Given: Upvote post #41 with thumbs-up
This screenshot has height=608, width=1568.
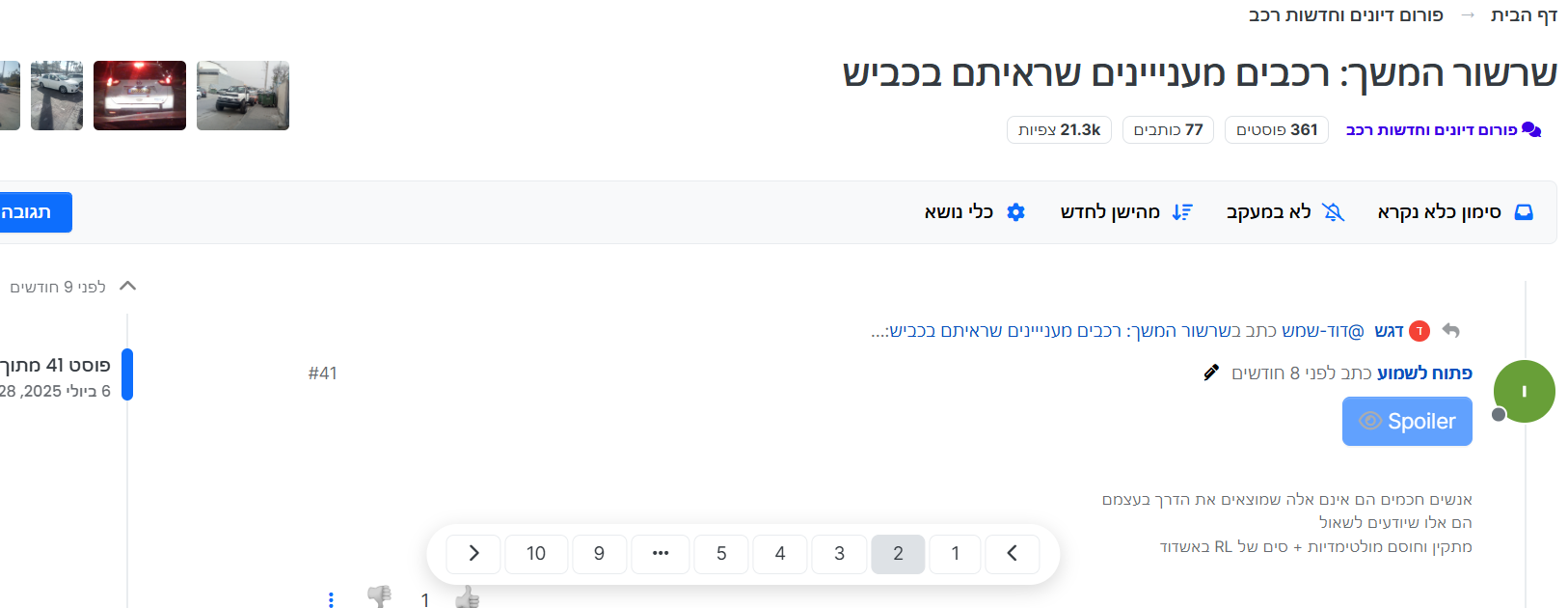Looking at the screenshot, I should coord(468,597).
